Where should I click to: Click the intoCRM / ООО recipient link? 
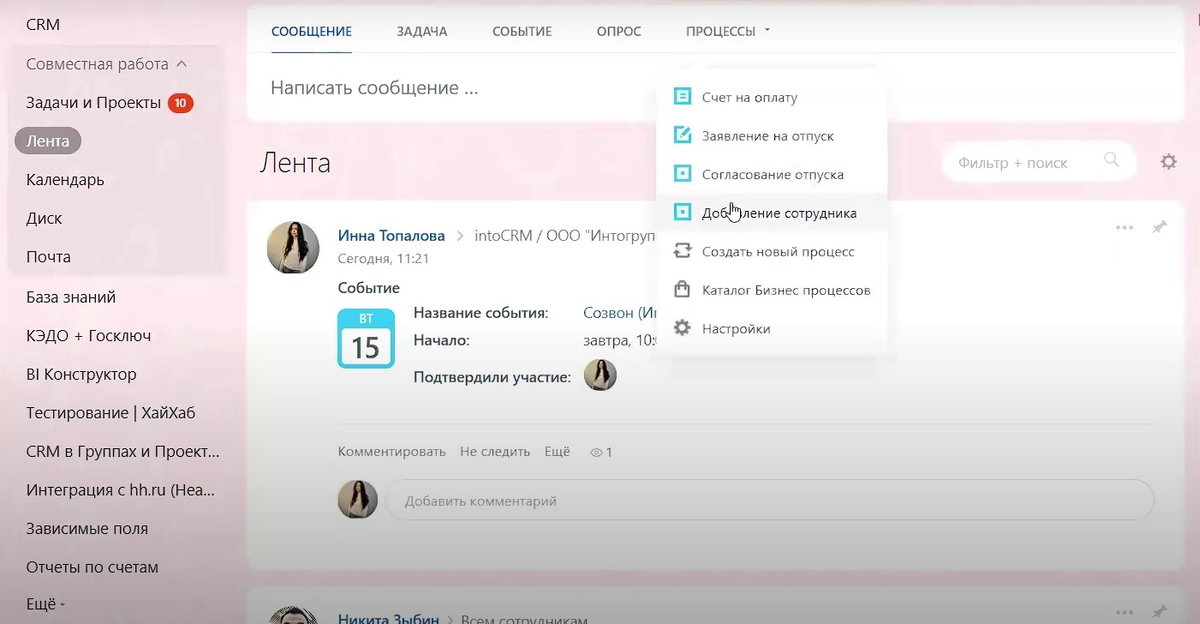click(x=564, y=236)
